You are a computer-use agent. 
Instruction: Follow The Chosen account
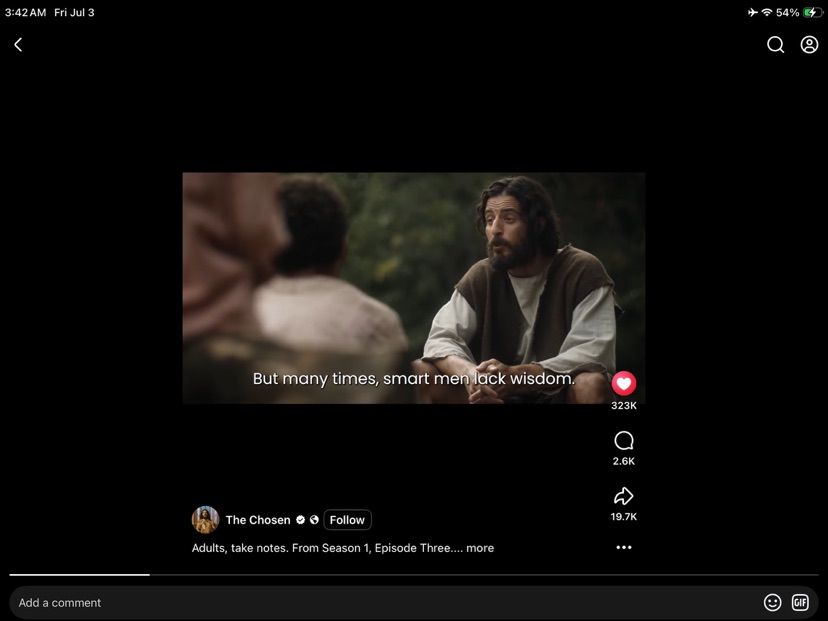tap(347, 520)
